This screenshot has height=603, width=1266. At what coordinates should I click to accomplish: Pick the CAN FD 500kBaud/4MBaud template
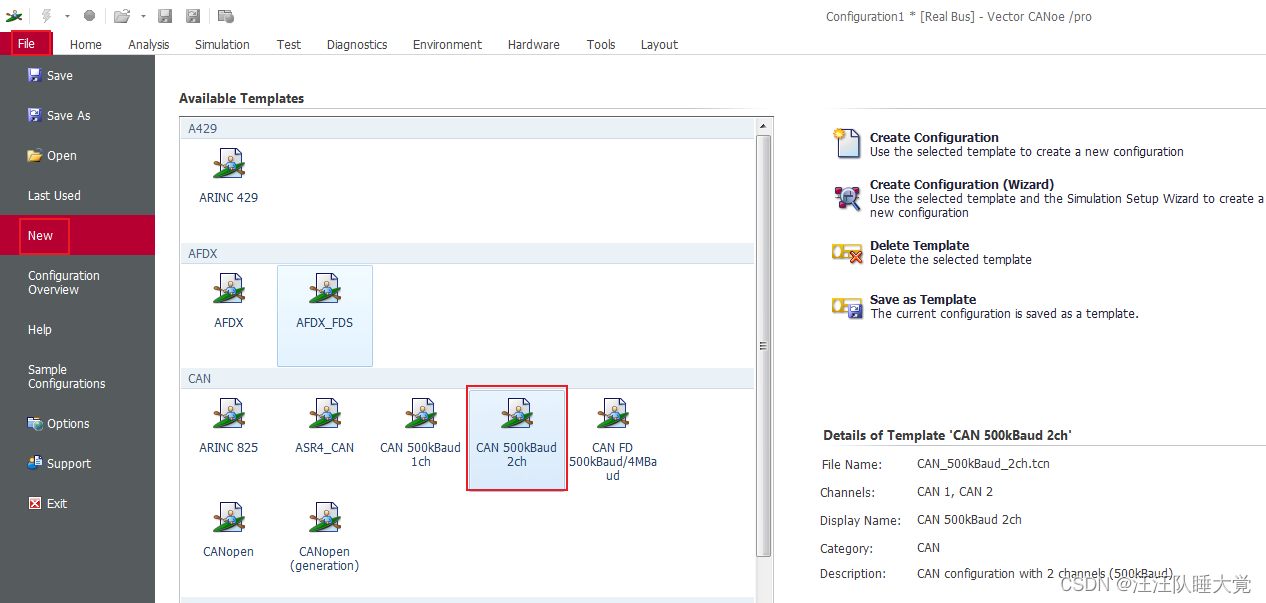coord(613,439)
